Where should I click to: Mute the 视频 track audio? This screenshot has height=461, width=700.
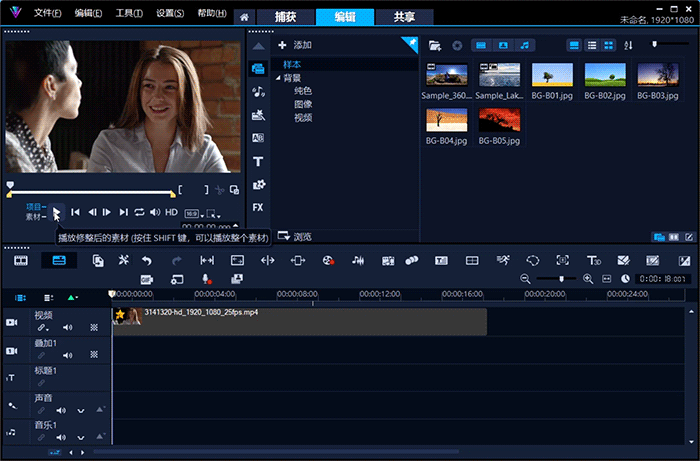tap(67, 328)
